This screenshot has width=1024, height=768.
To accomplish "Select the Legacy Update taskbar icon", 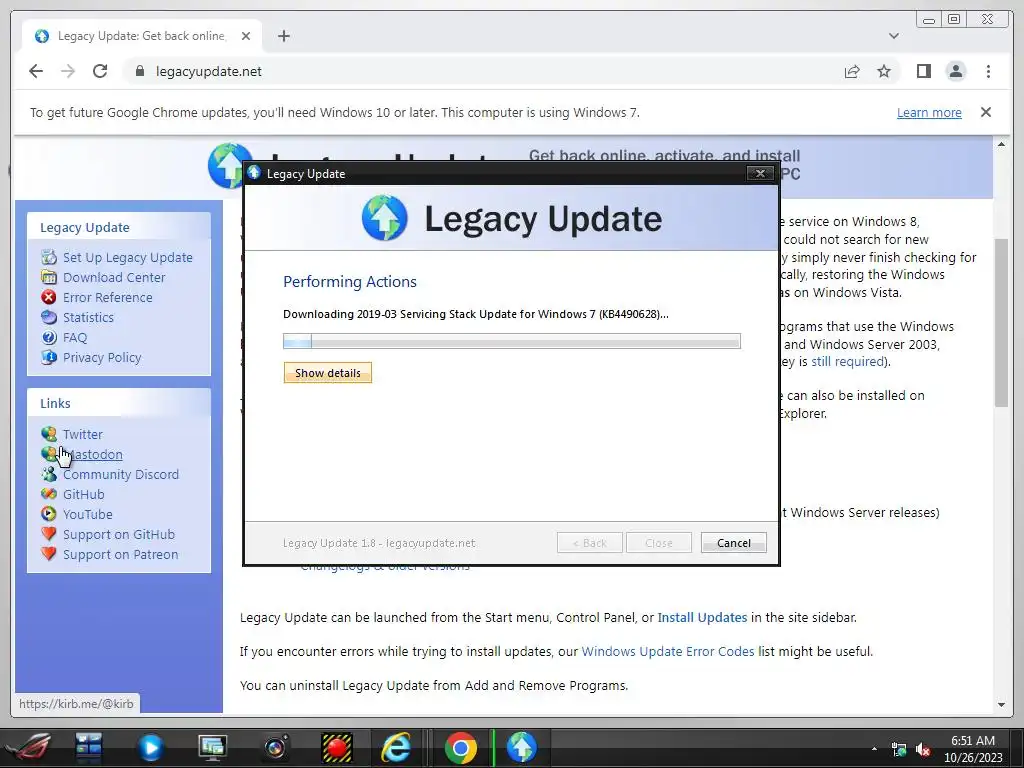I will (x=521, y=748).
